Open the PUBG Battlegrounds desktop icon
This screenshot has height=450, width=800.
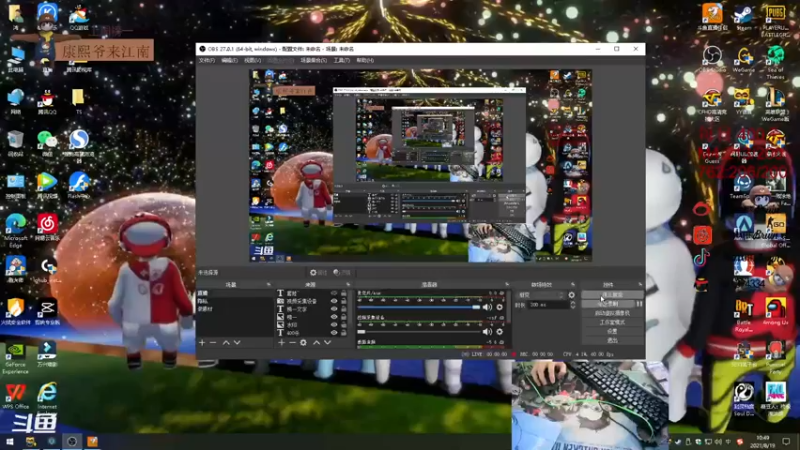(775, 20)
